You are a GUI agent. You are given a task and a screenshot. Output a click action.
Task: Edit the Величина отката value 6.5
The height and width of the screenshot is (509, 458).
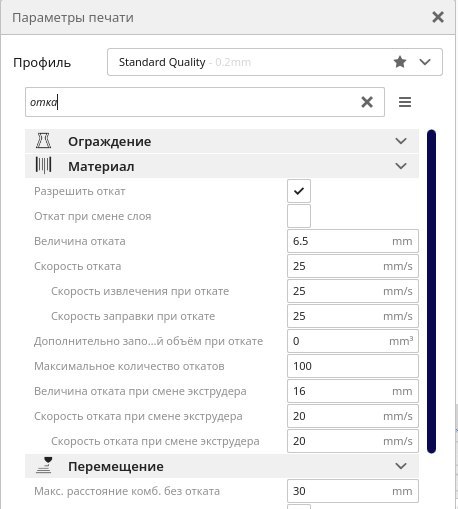point(353,241)
